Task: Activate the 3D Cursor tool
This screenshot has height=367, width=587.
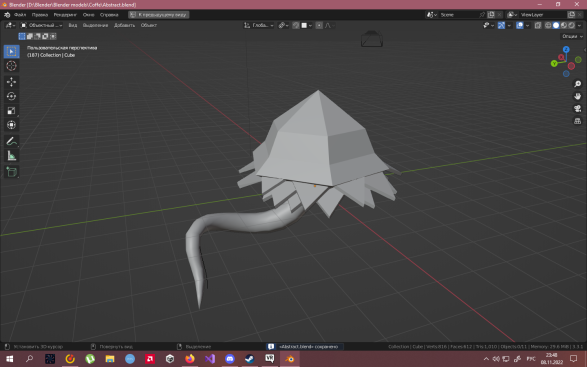Action: (x=11, y=66)
